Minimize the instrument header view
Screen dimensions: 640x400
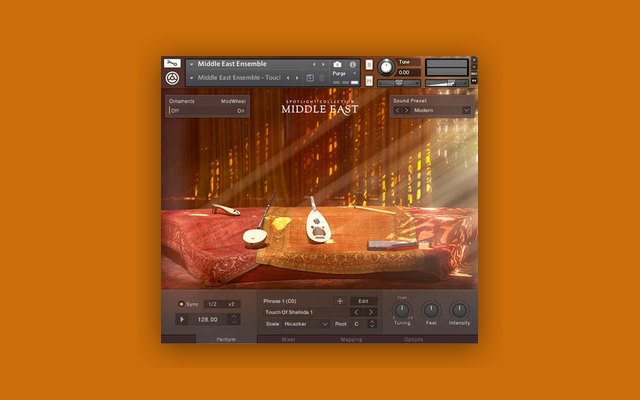[474, 67]
